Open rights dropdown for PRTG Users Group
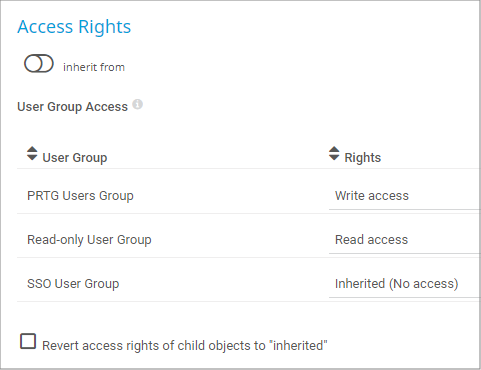The height and width of the screenshot is (370, 481). point(405,196)
